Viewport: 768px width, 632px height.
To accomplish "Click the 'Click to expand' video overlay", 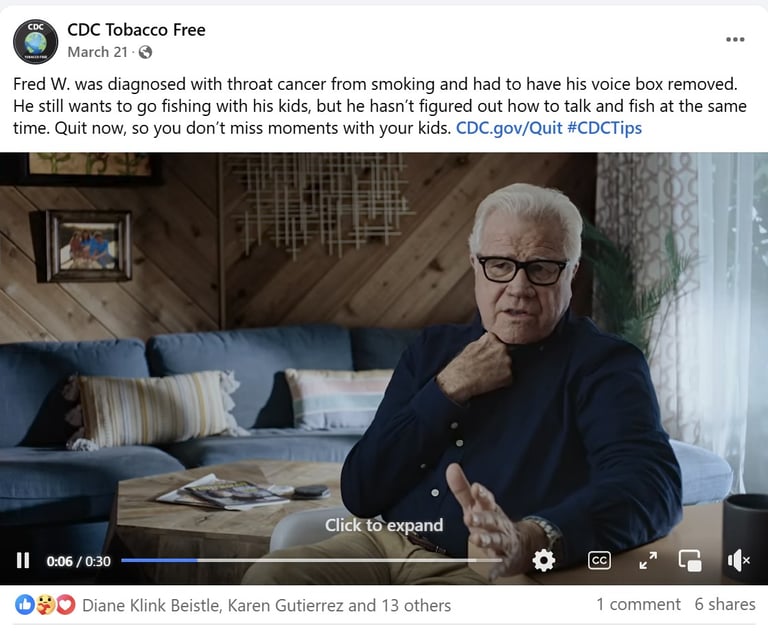I will (x=384, y=525).
